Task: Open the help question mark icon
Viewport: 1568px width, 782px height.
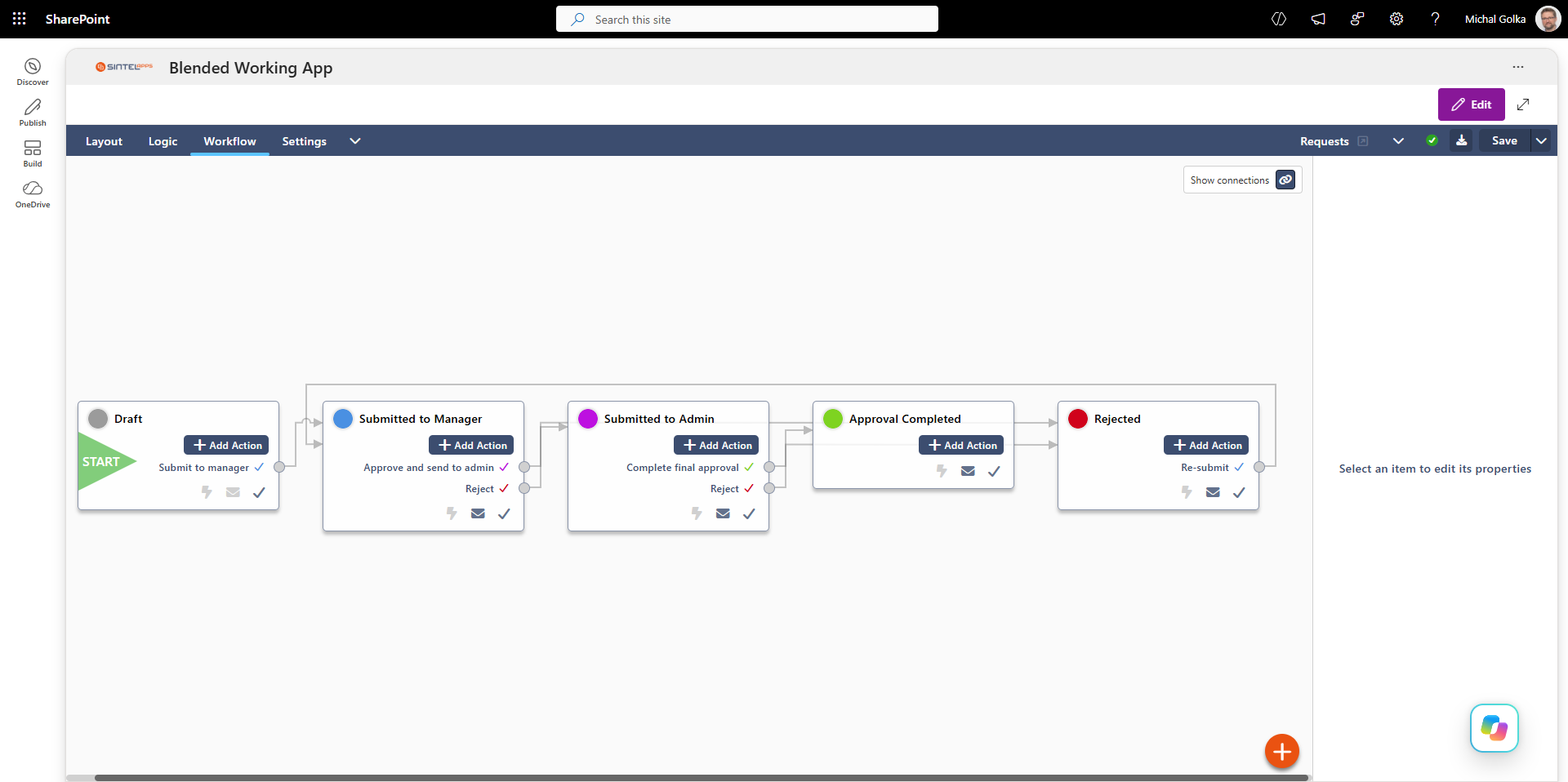Action: click(1435, 19)
